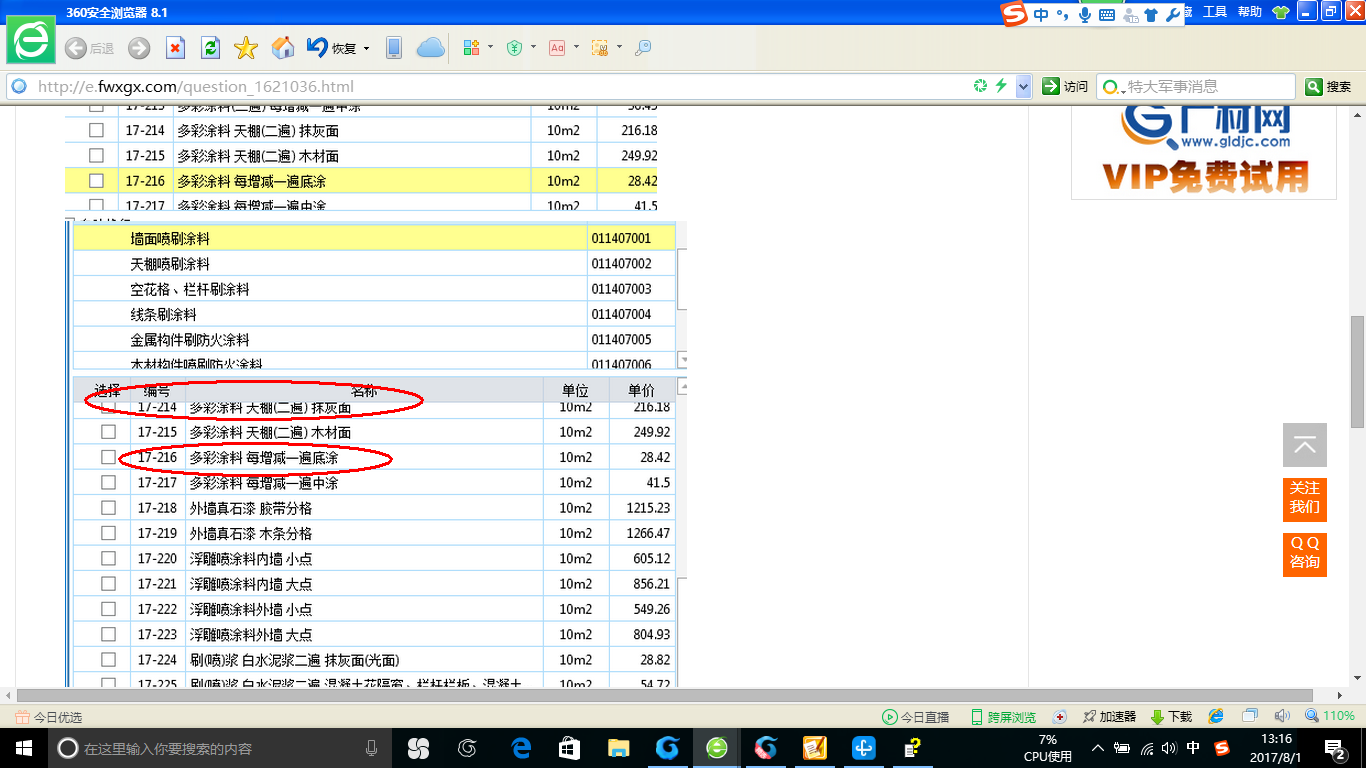
Task: Click 跨屏浏览 in status bar
Action: (x=1003, y=717)
